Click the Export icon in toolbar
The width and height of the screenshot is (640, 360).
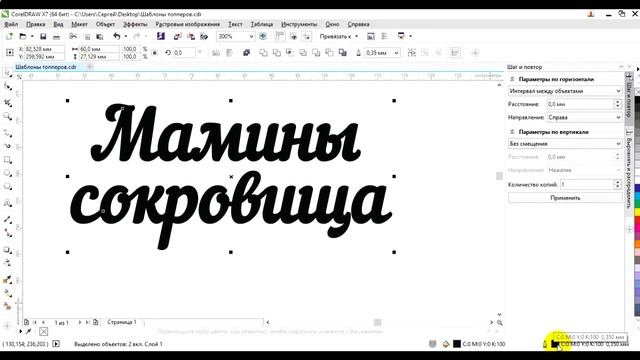(191, 36)
